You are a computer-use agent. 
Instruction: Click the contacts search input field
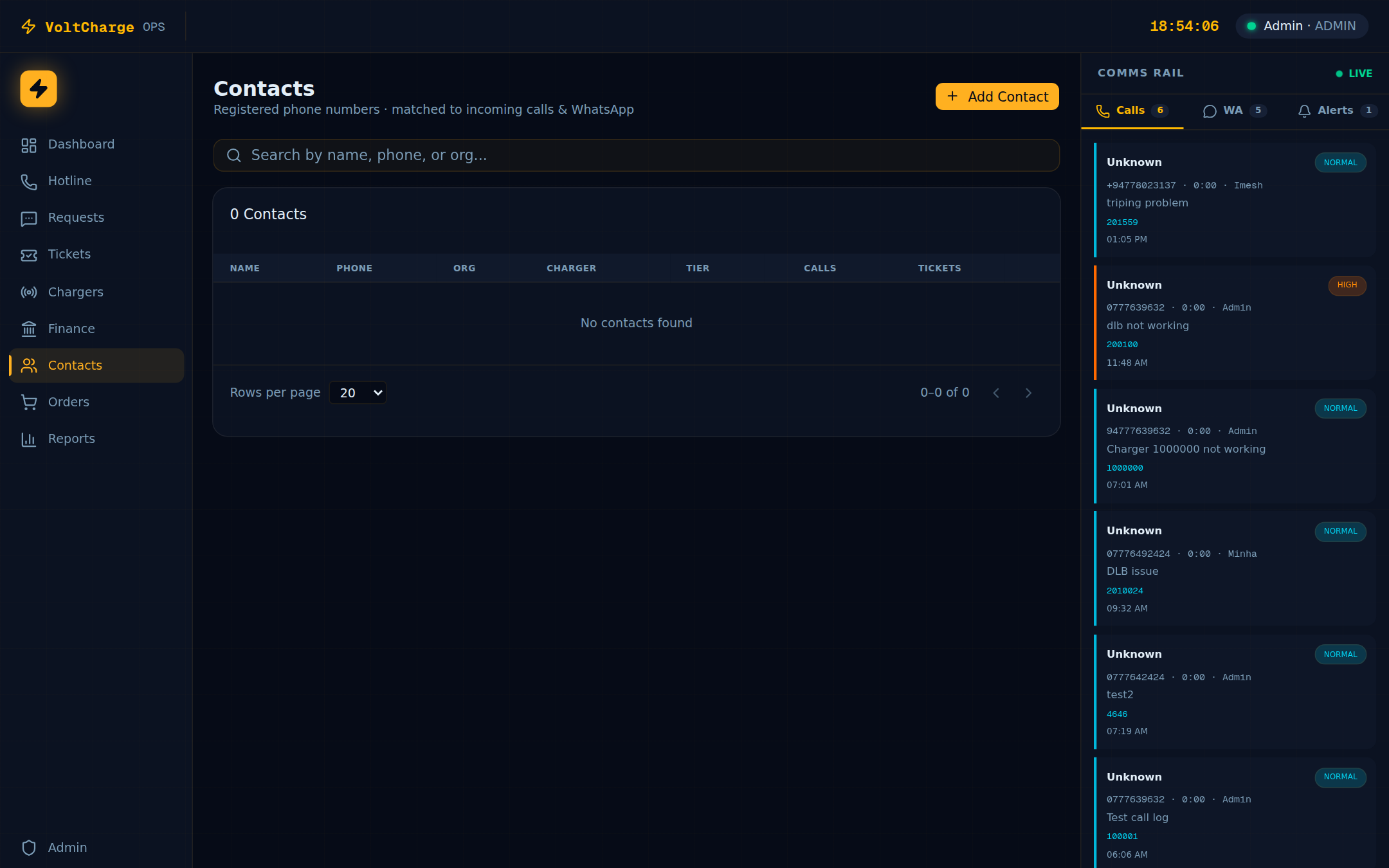coord(636,155)
